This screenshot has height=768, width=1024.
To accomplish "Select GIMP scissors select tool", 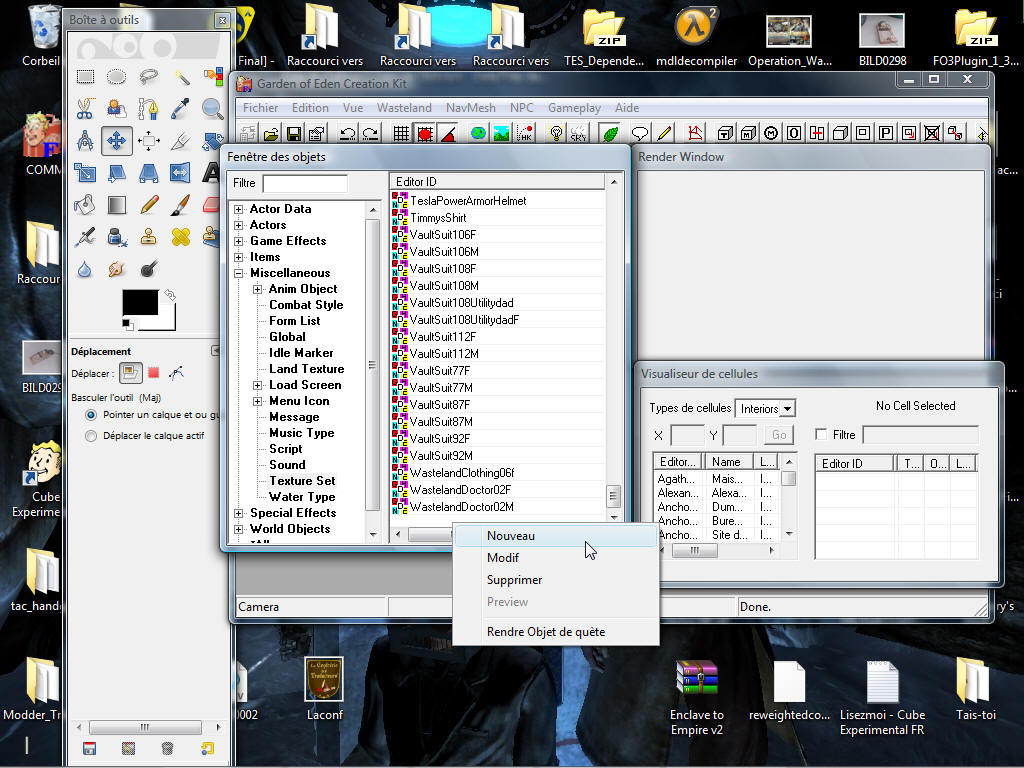I will [85, 108].
